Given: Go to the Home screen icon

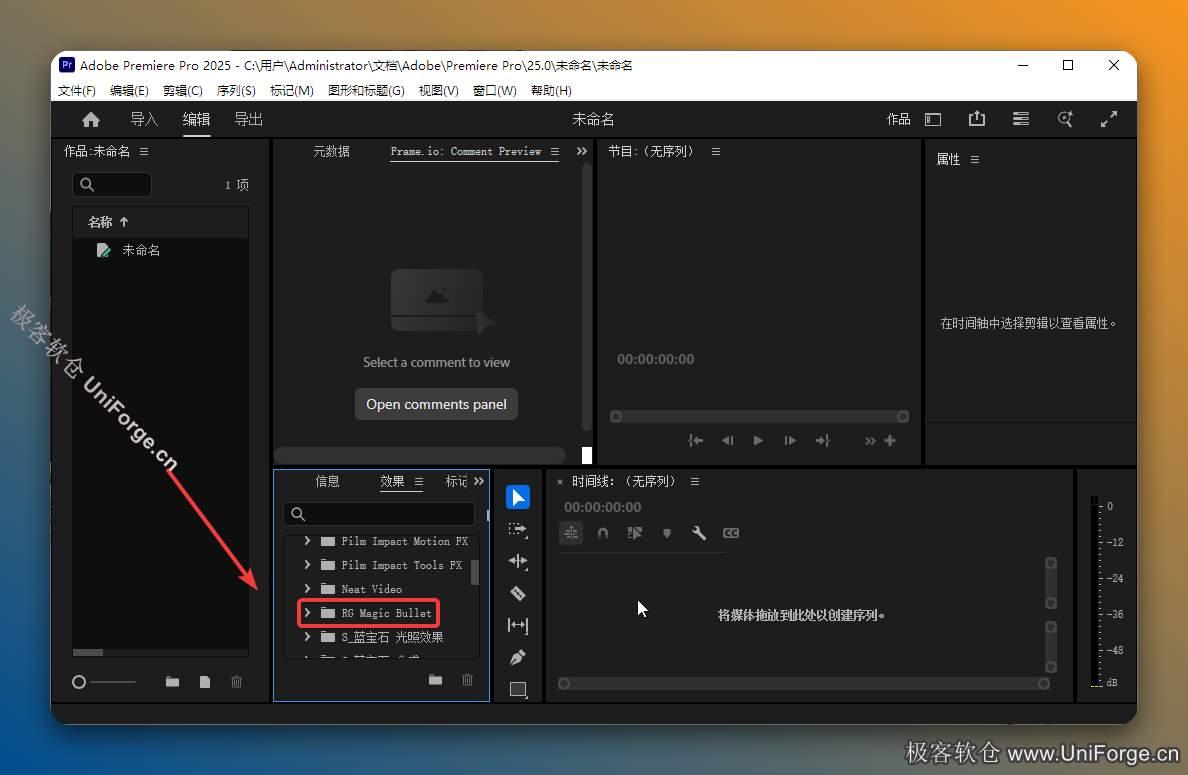Looking at the screenshot, I should coord(91,120).
